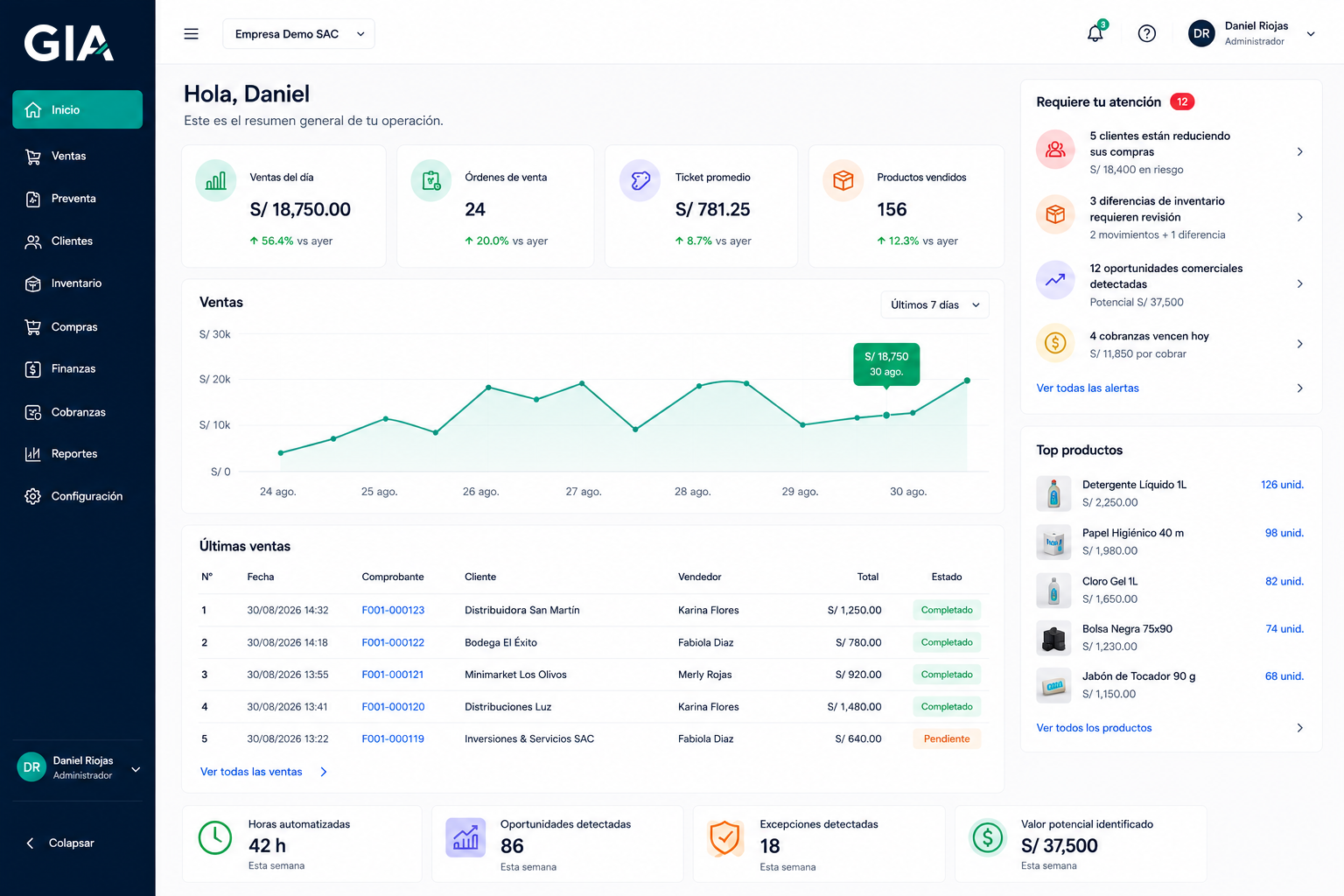Open comprobante F001-000121
1344x896 pixels.
[x=393, y=675]
